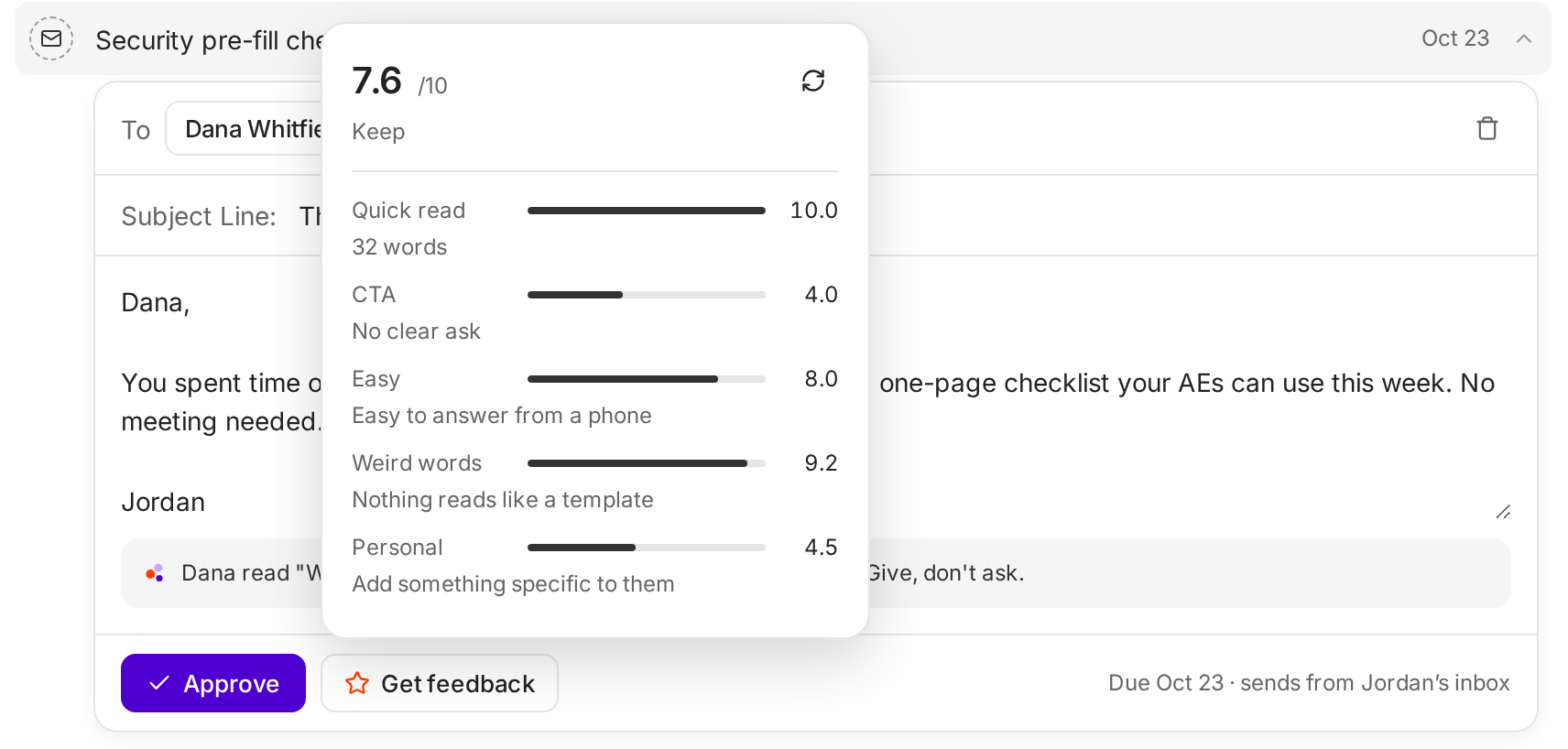Click the 'Dana,' greeting line

(x=156, y=303)
